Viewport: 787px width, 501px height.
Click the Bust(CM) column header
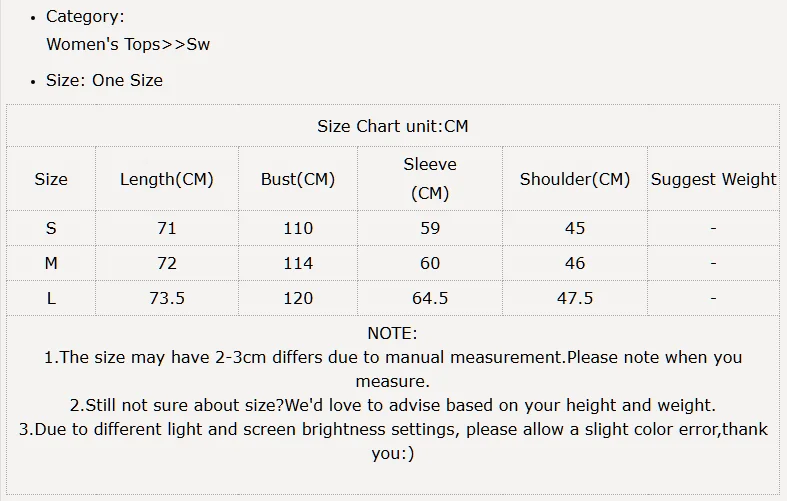click(x=298, y=179)
